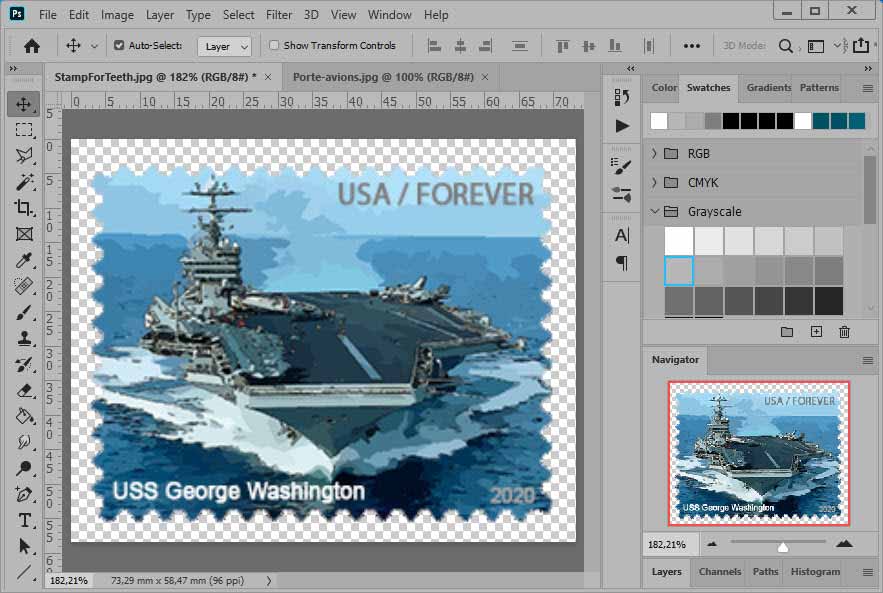Select the Pen tool
Screen dimensions: 883x593
point(24,494)
